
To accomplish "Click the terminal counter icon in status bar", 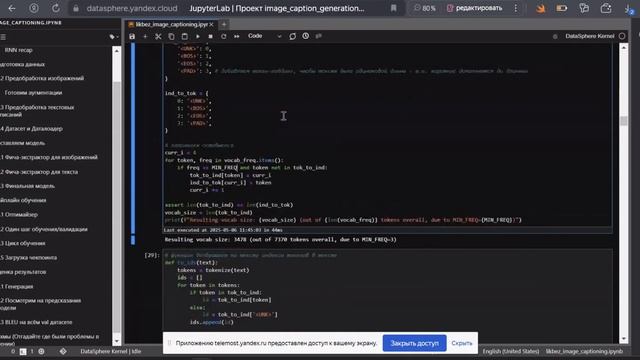I will pos(23,351).
